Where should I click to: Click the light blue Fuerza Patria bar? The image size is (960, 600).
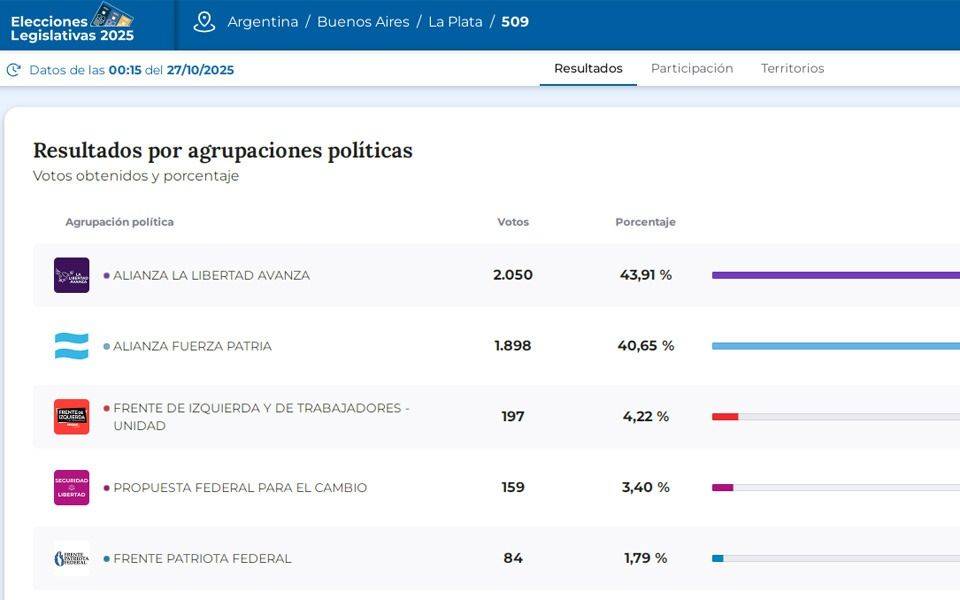tap(835, 346)
